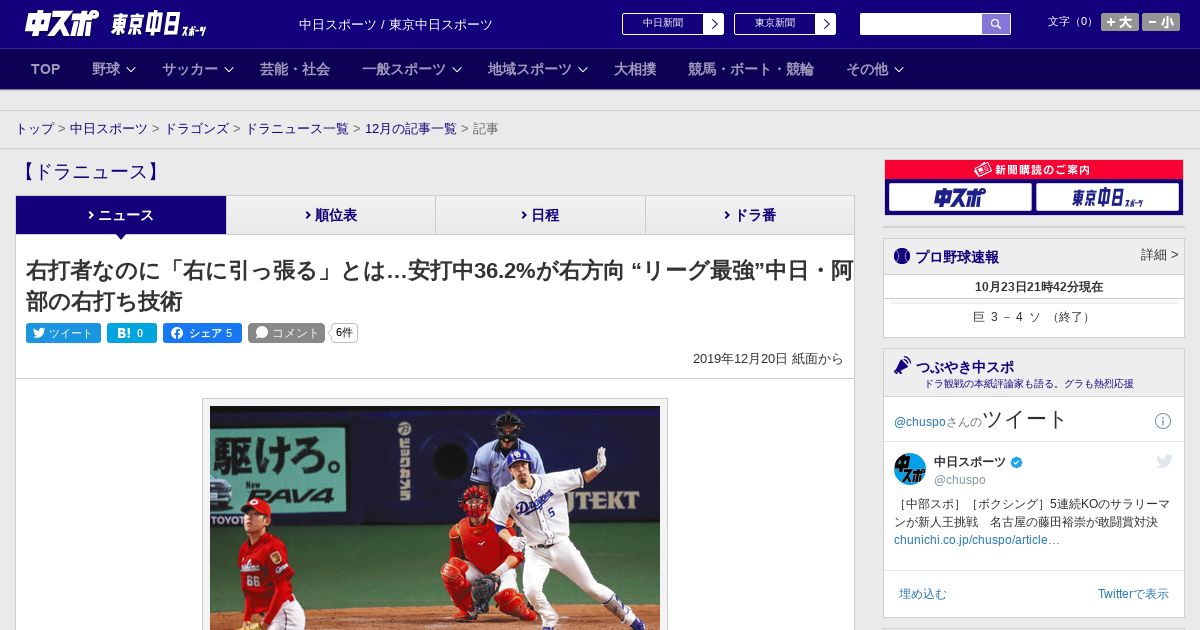This screenshot has width=1200, height=630.
Task: Click the Twitter widget info icon
Action: pyautogui.click(x=1163, y=421)
